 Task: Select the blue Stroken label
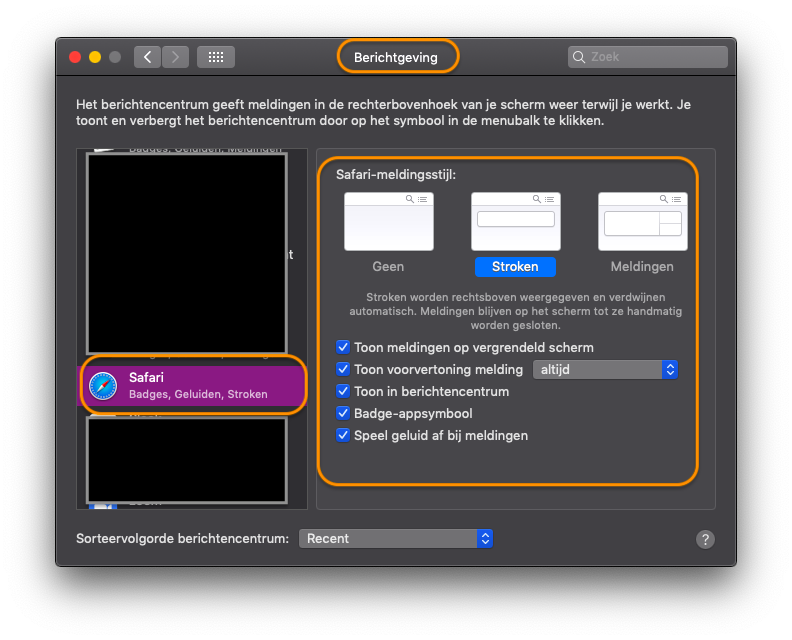click(515, 267)
